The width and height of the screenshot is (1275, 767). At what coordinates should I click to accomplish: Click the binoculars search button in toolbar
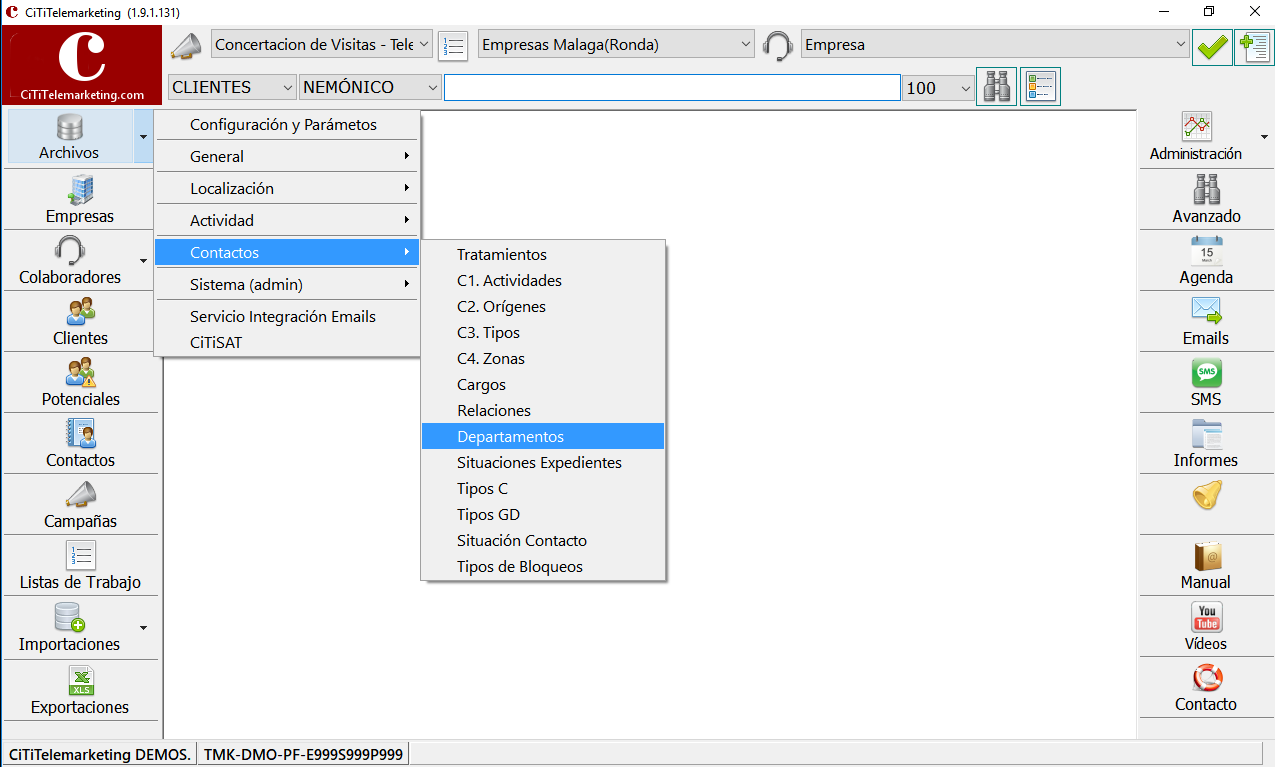(x=996, y=87)
